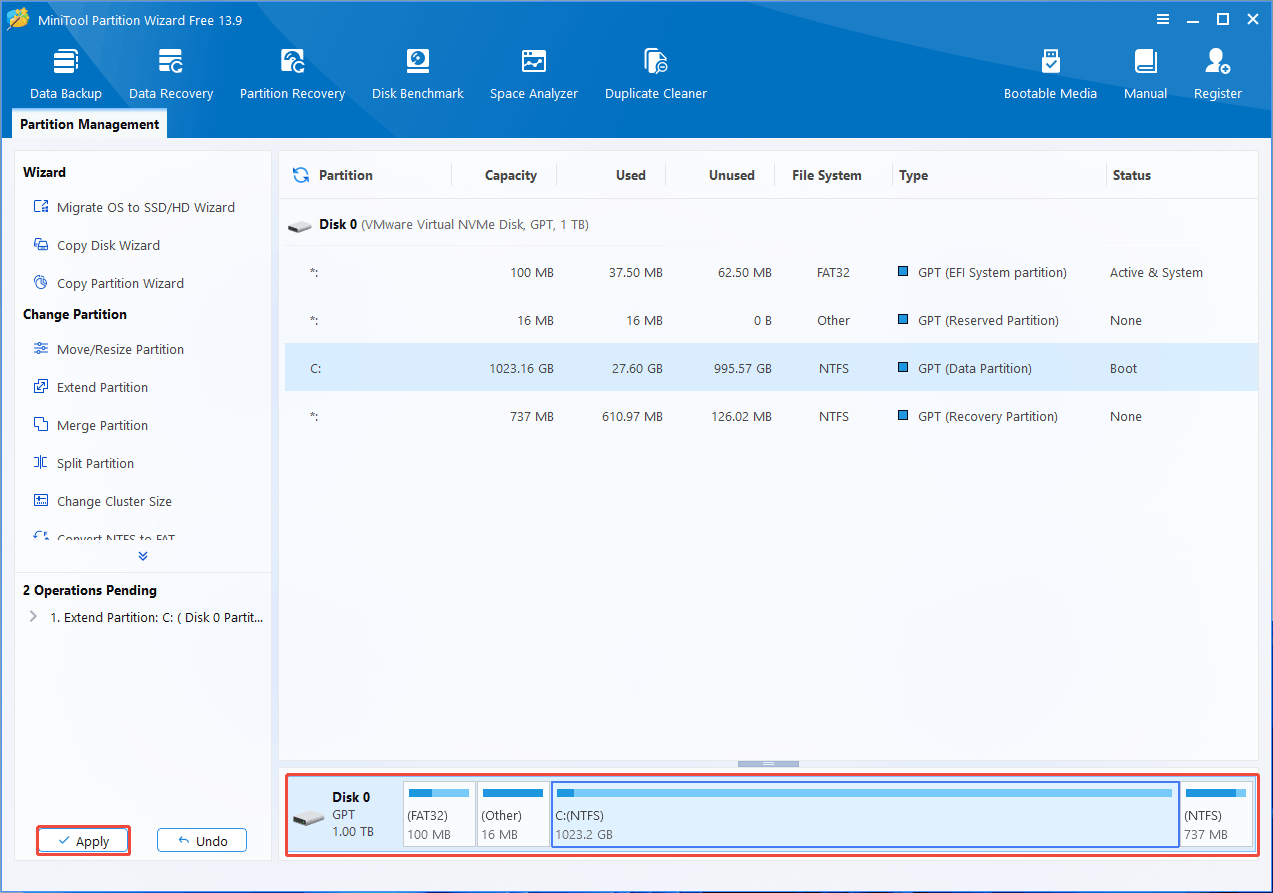Click the Status column header
The width and height of the screenshot is (1273, 893).
[x=1132, y=175]
